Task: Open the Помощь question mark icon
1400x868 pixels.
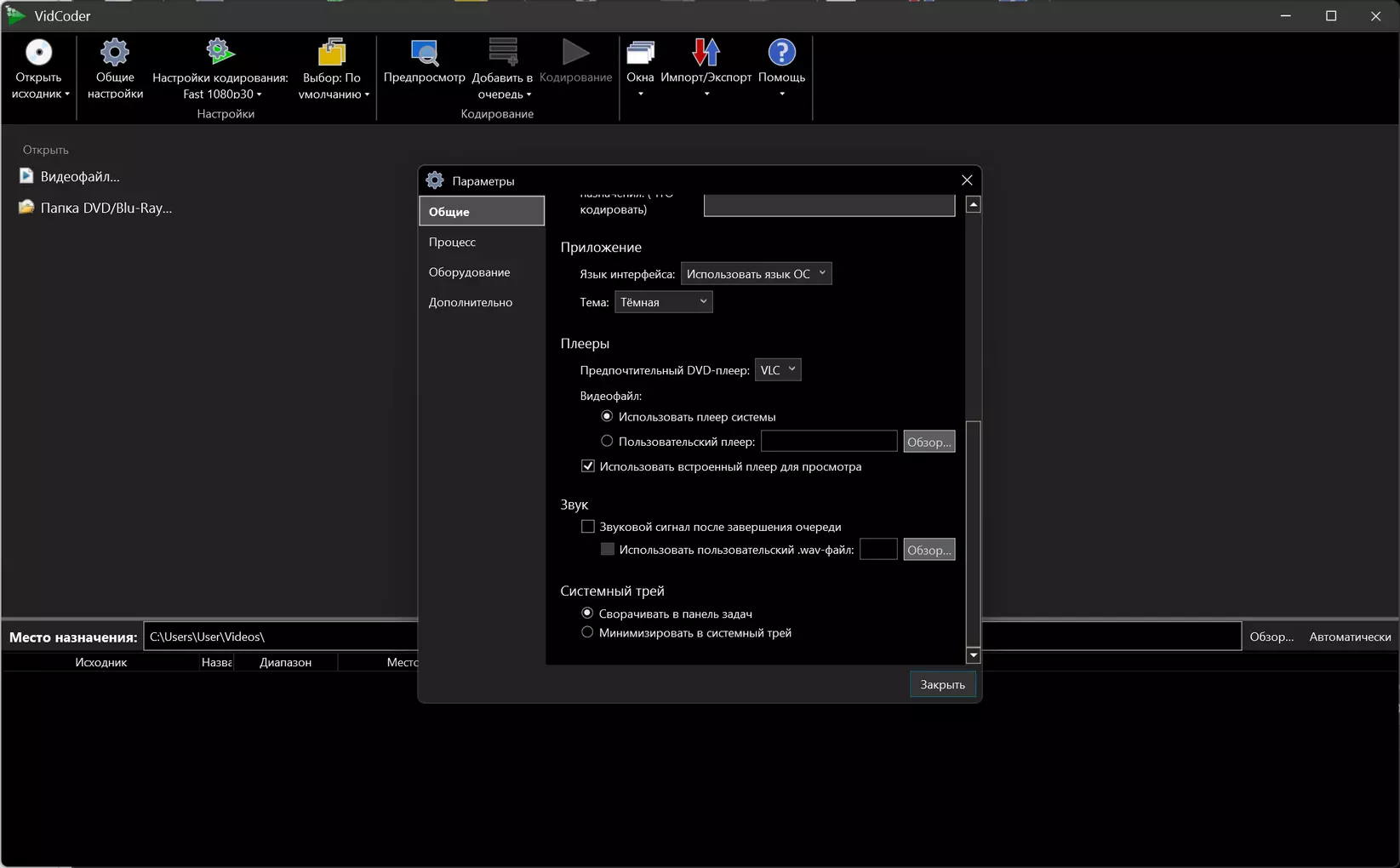Action: 781,53
